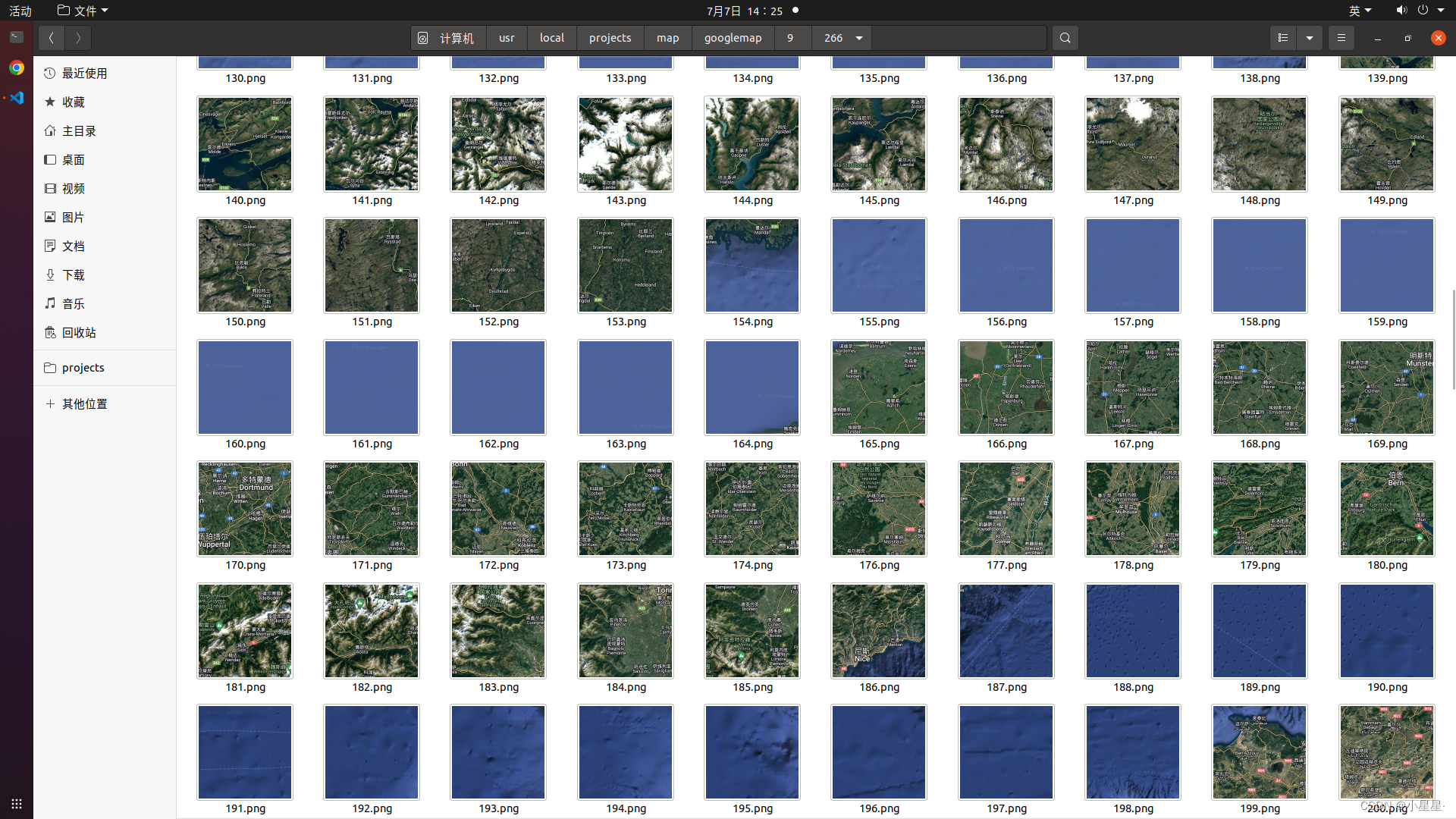Select the 143.png snowy mountain thumbnail
Screen dimensions: 1456x819
click(x=625, y=143)
